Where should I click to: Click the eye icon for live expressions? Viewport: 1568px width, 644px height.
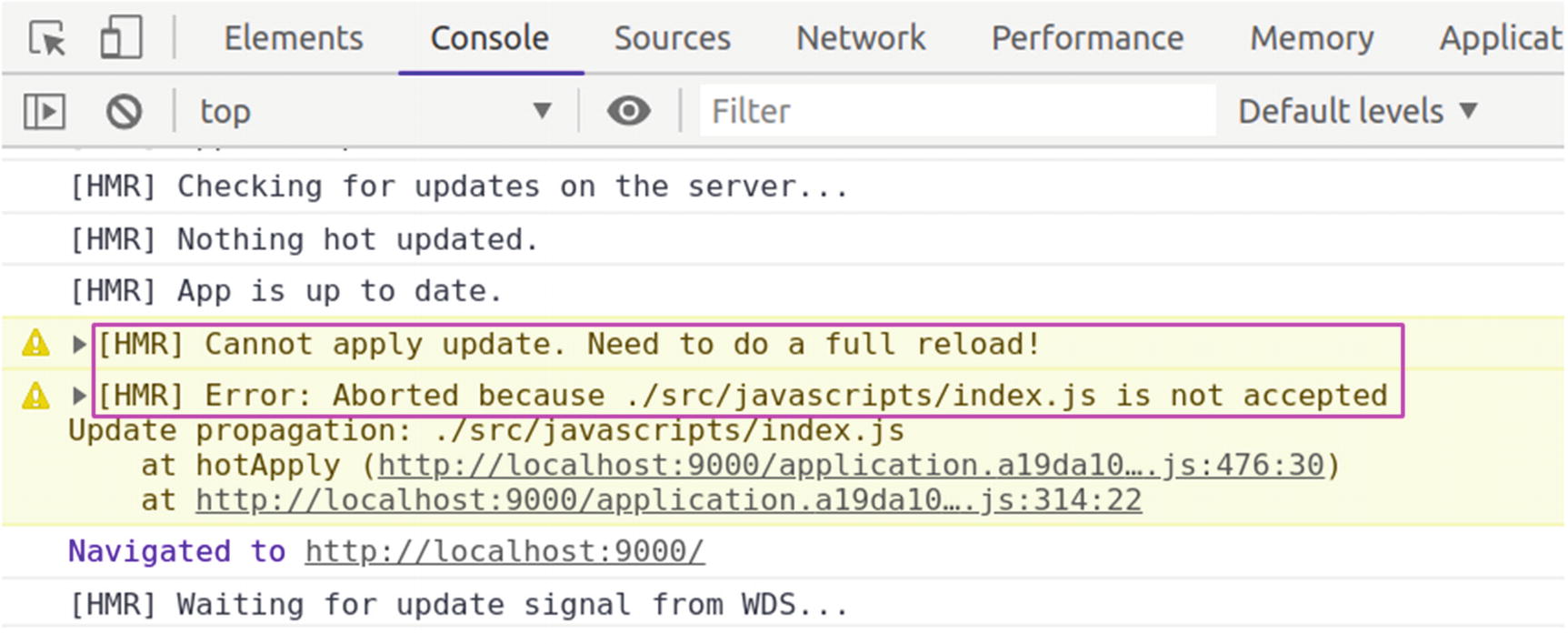pyautogui.click(x=628, y=112)
